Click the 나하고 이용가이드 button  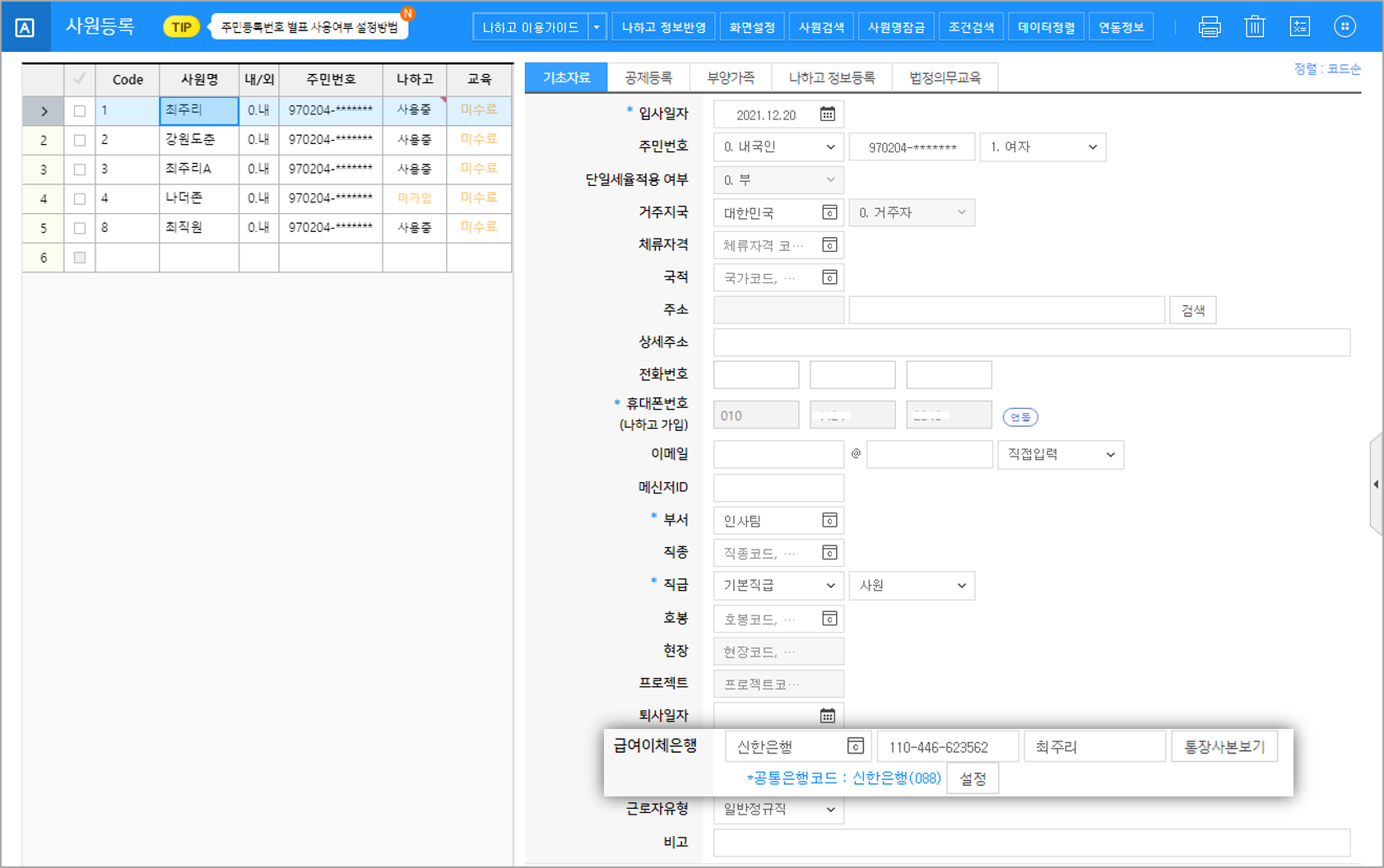[x=531, y=27]
